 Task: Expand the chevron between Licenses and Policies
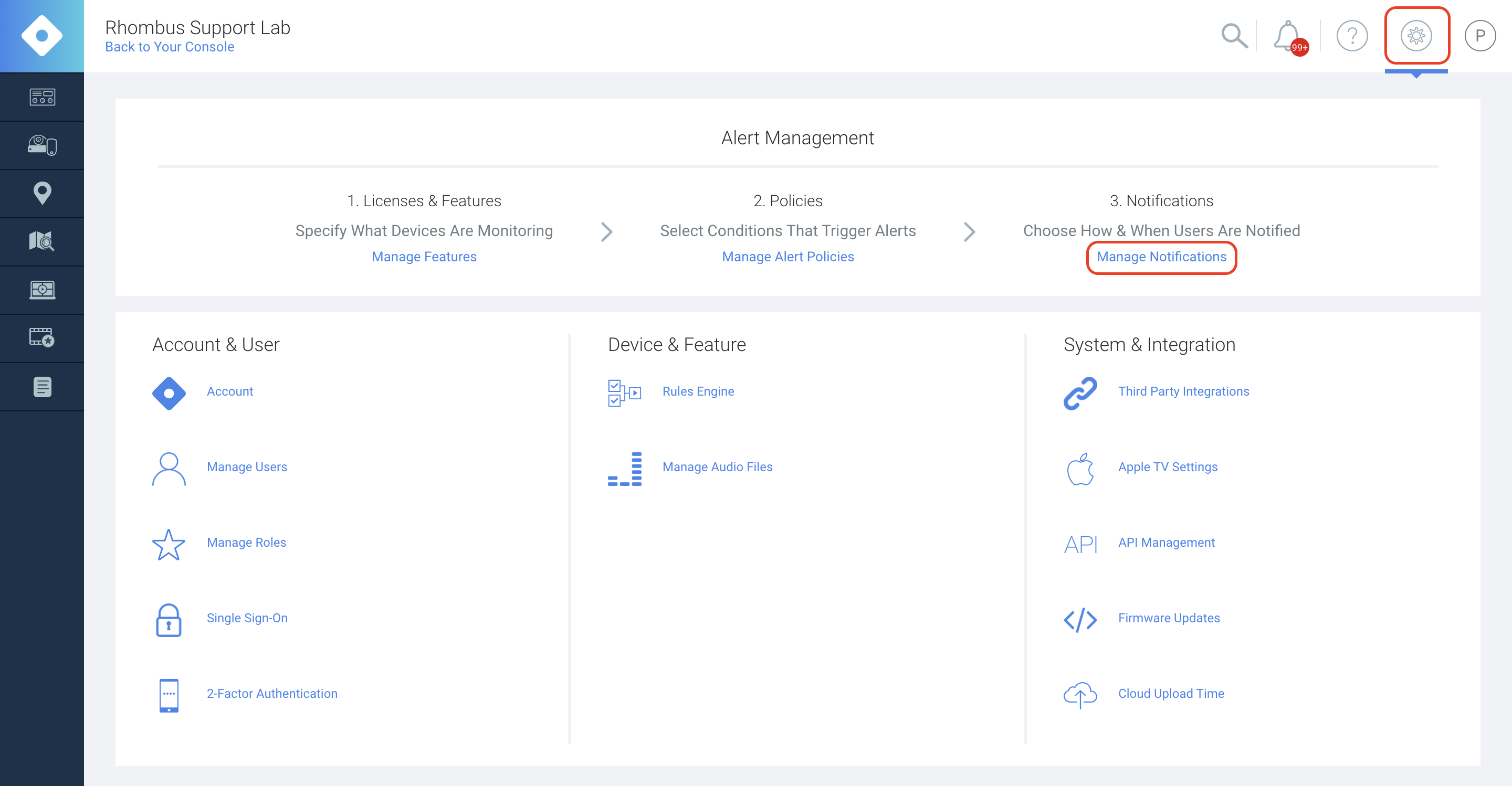[x=606, y=232]
